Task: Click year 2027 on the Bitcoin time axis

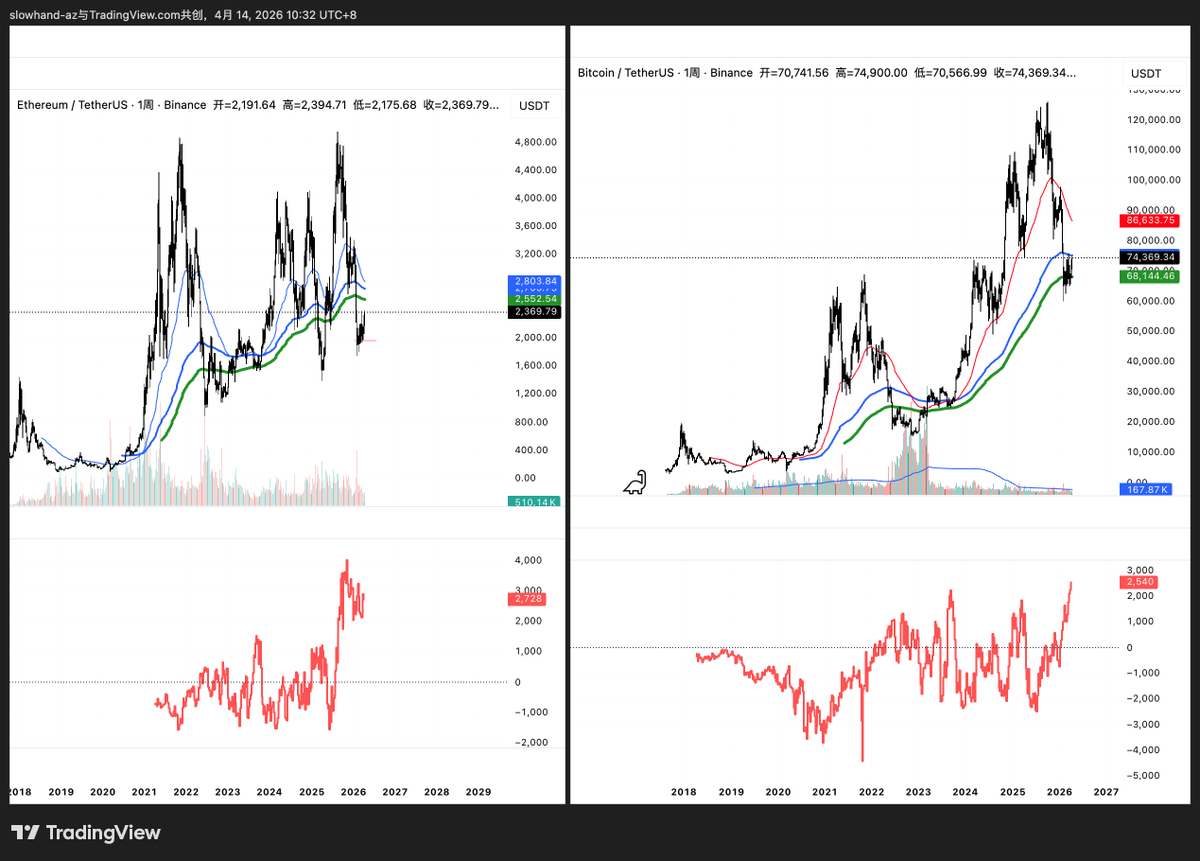Action: [x=1106, y=792]
